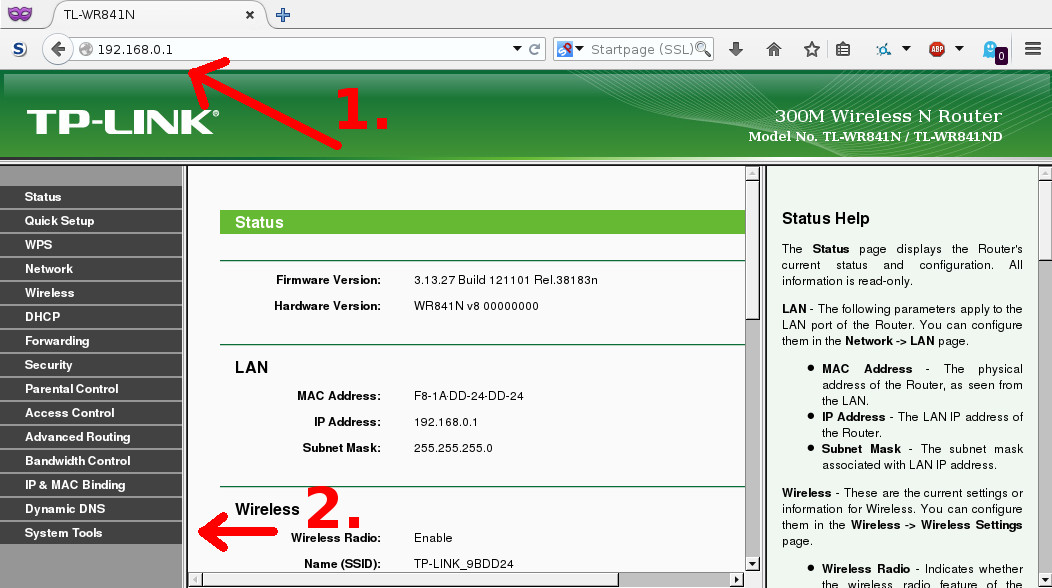
Task: Open Wireless in the router sidebar
Action: (50, 293)
